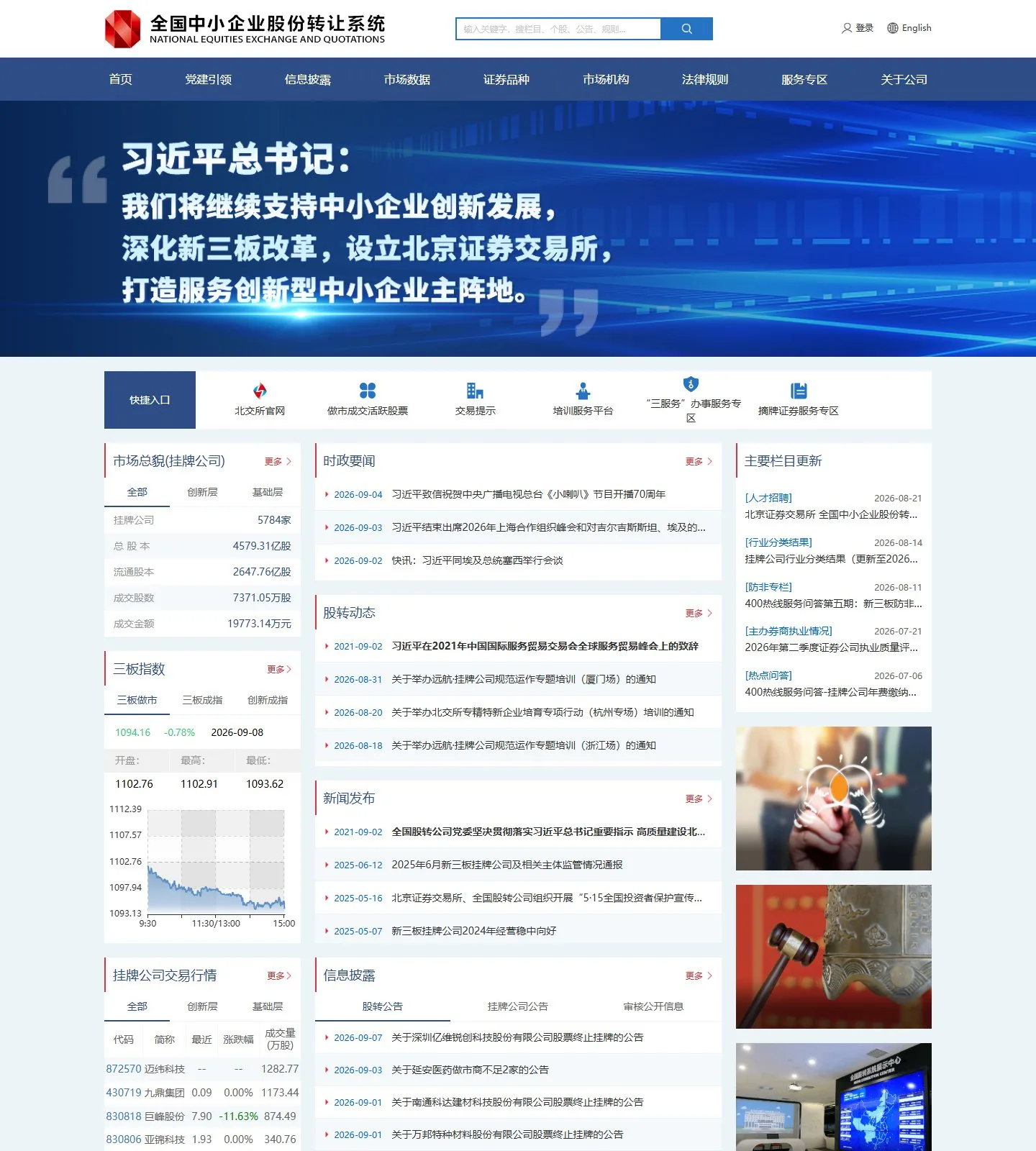Click the gavel and bell thumbnail image
1036x1151 pixels.
point(834,957)
